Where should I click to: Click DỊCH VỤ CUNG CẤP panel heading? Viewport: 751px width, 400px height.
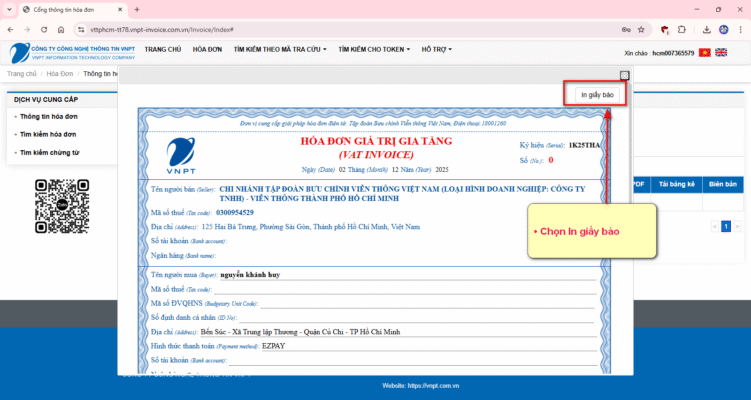pos(46,100)
